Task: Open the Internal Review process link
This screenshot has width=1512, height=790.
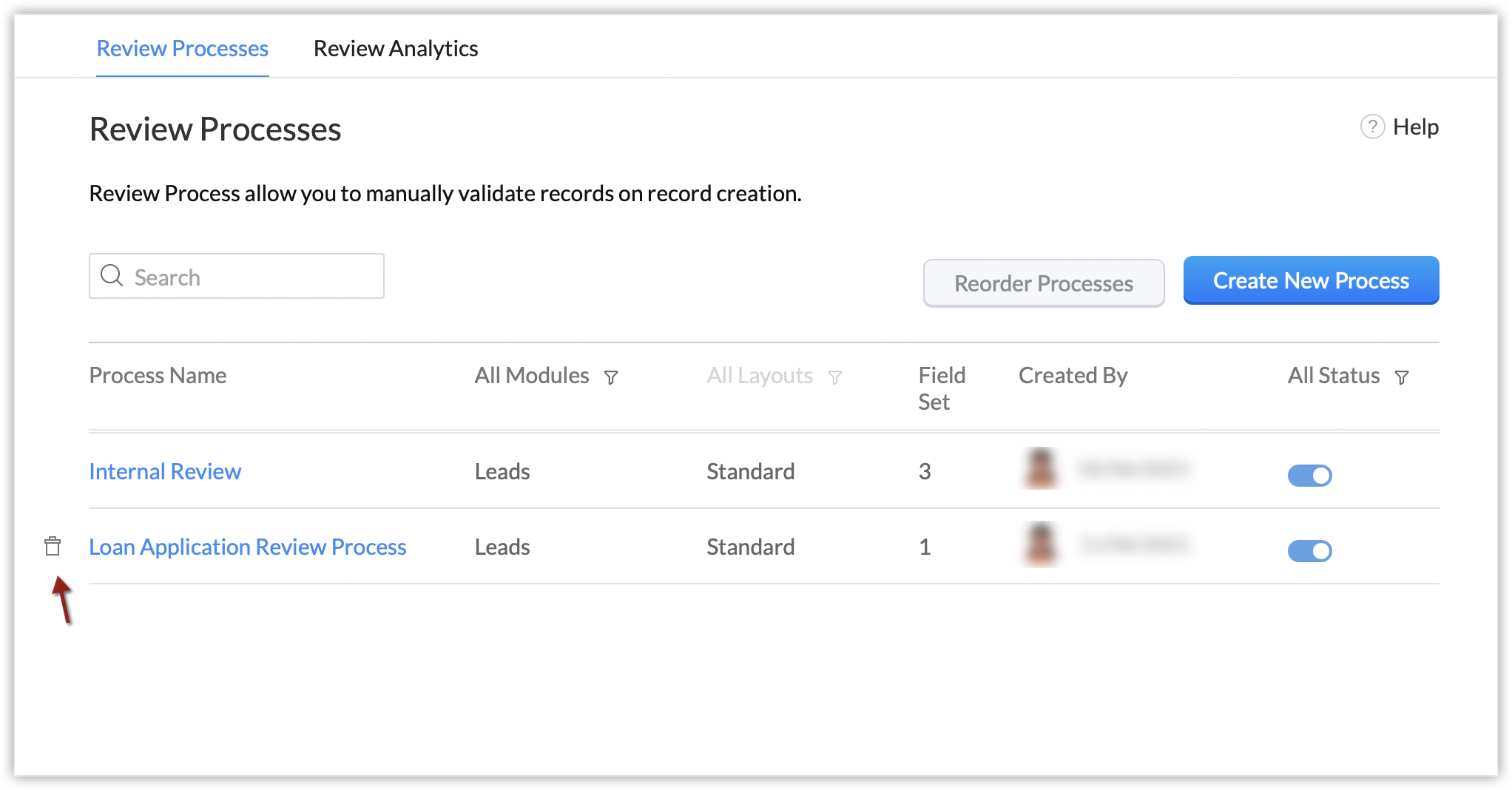Action: tap(165, 472)
